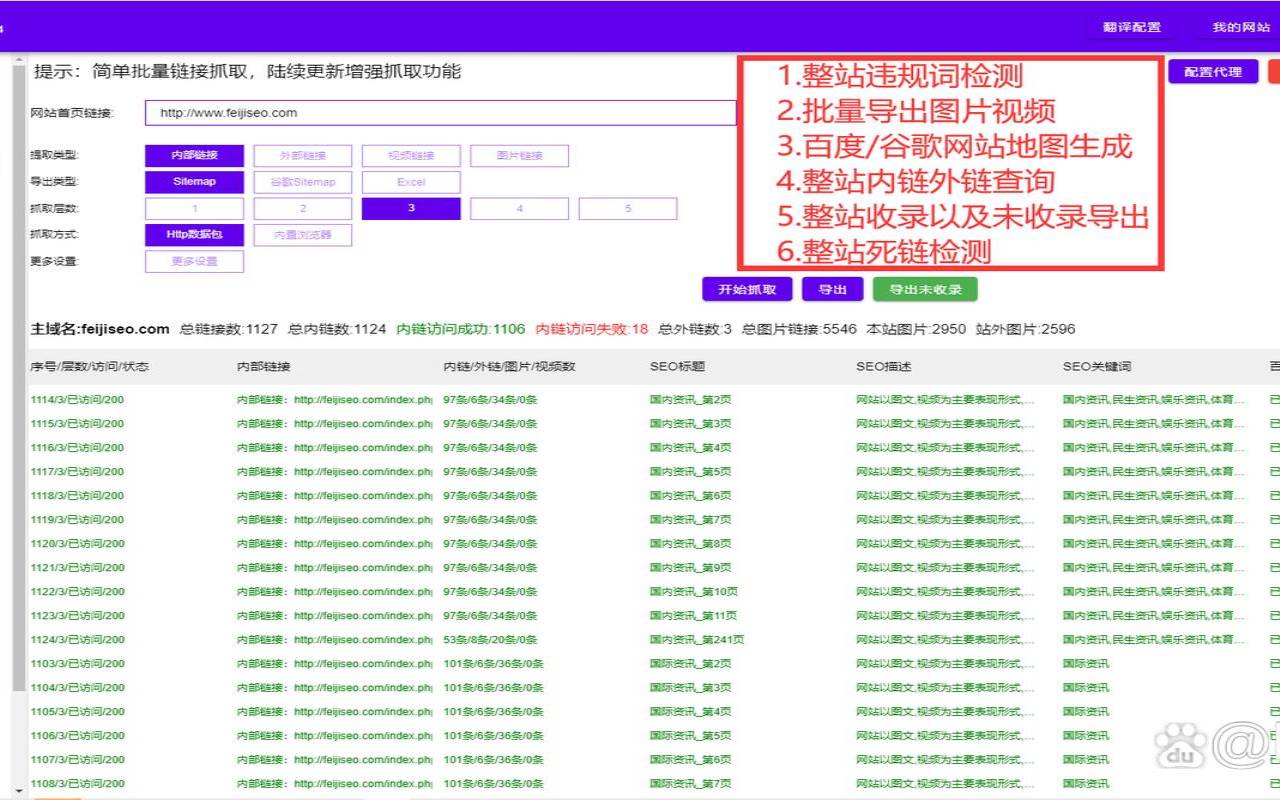Select the 图片链接 extraction type
This screenshot has height=800, width=1280.
click(519, 155)
